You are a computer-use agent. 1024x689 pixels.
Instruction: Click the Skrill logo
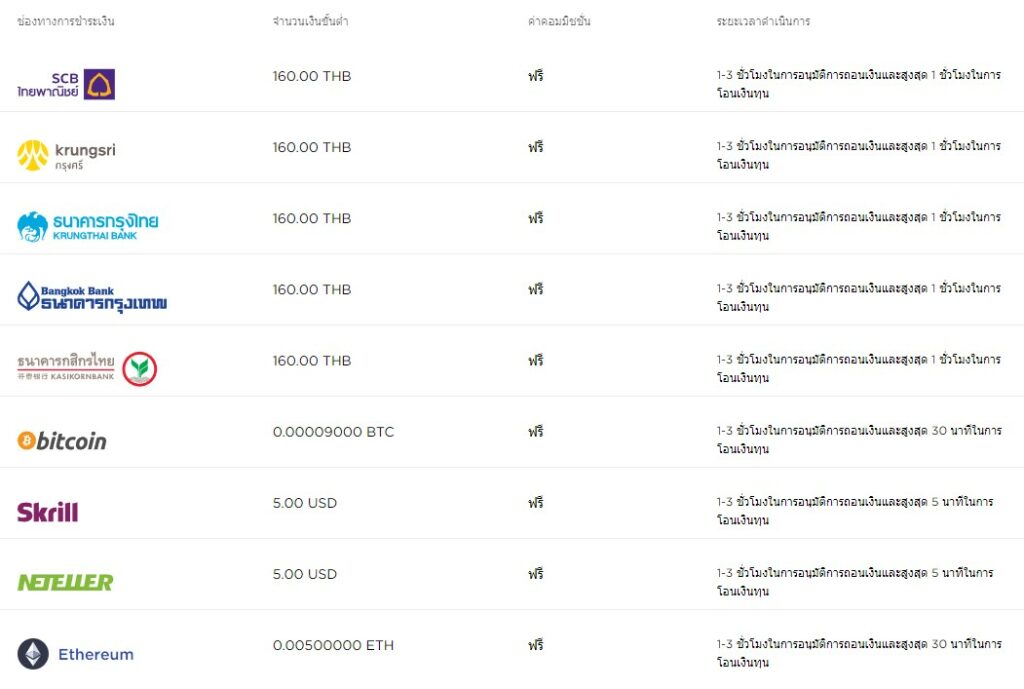point(48,512)
